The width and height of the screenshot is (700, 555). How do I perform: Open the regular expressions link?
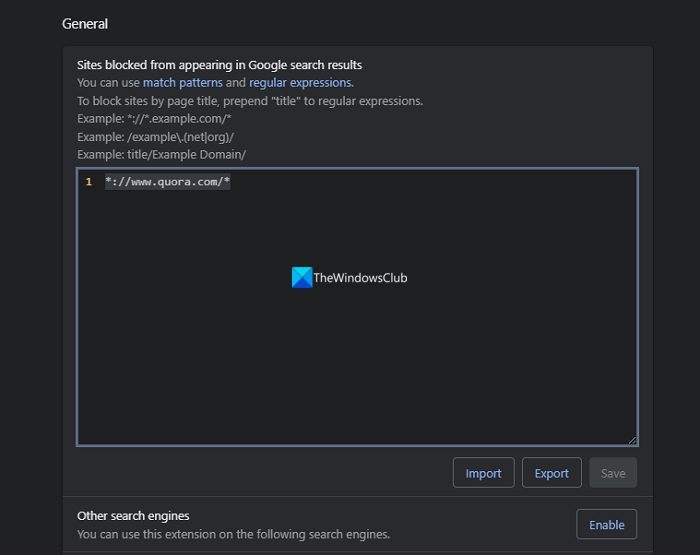pos(299,83)
